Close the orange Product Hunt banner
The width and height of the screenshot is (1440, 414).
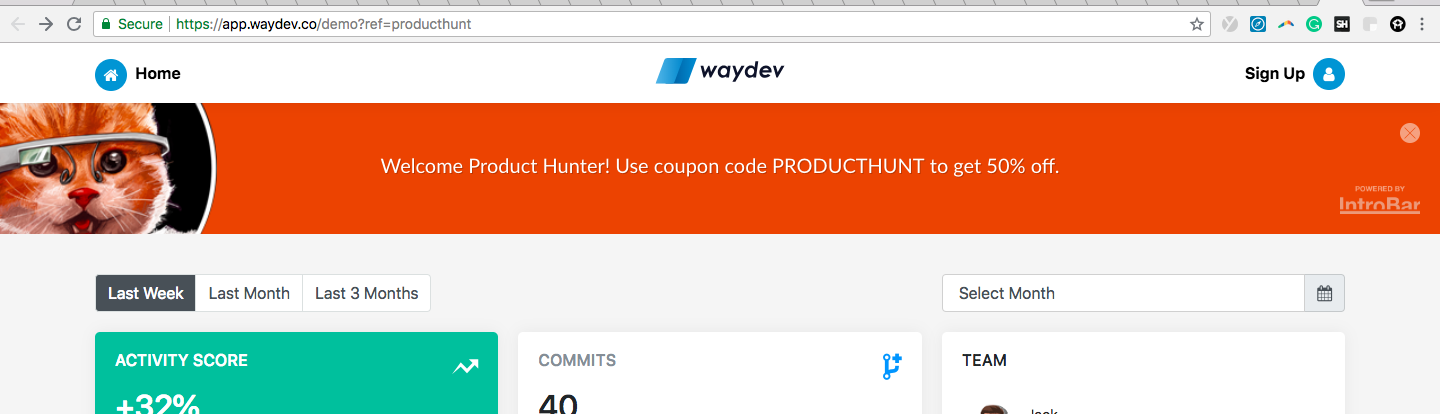point(1410,133)
